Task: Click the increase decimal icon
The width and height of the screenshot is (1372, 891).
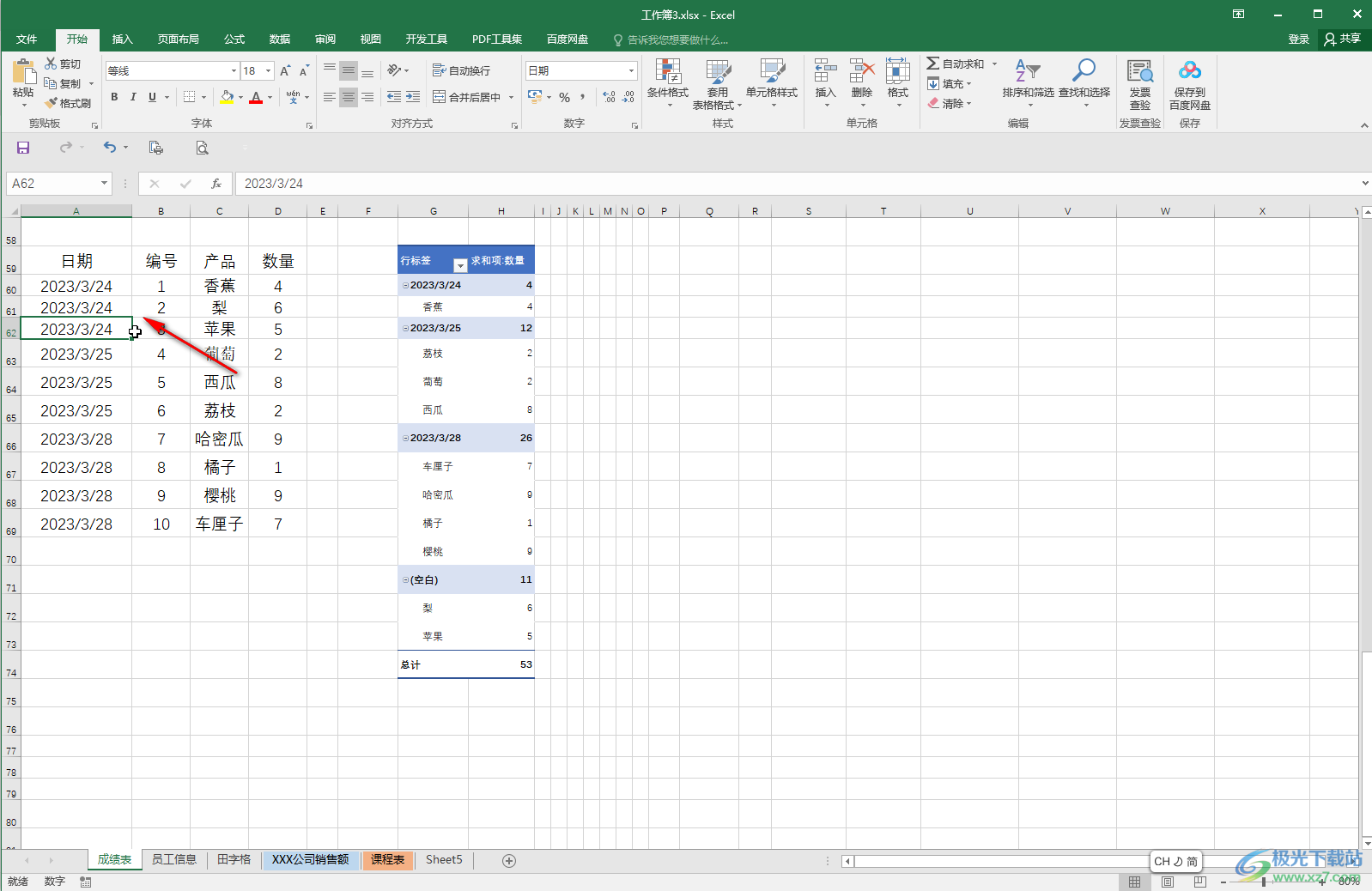Action: [609, 97]
